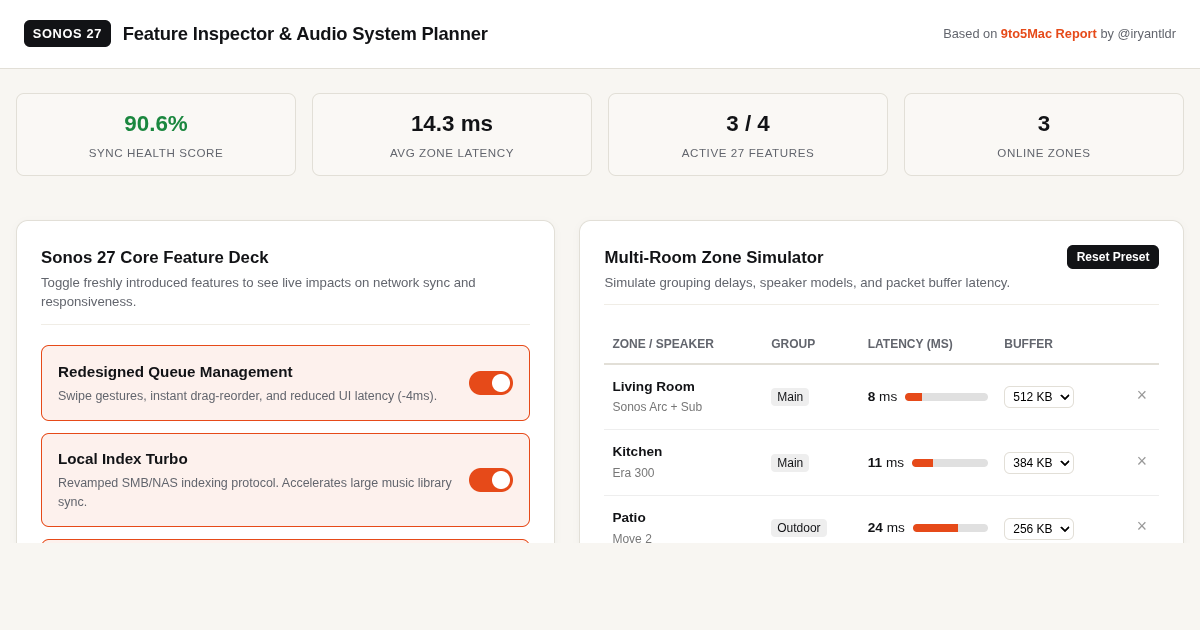Click the Era 300 speaker label
Screen dimensions: 1200x630
pos(633,473)
